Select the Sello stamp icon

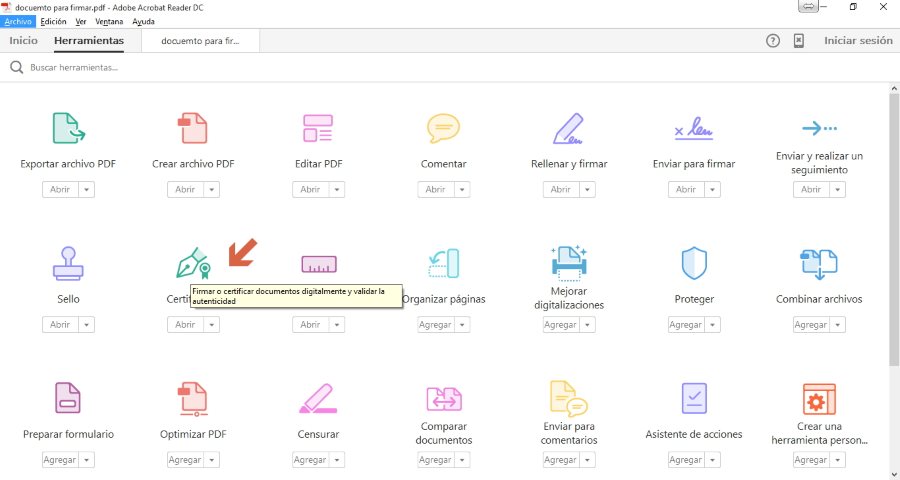tap(68, 263)
